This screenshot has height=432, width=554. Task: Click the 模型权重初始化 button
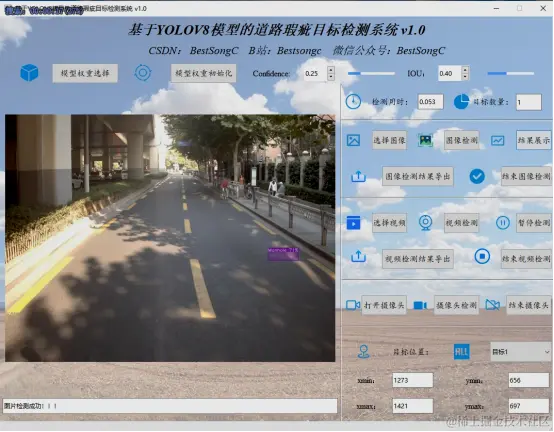[204, 73]
